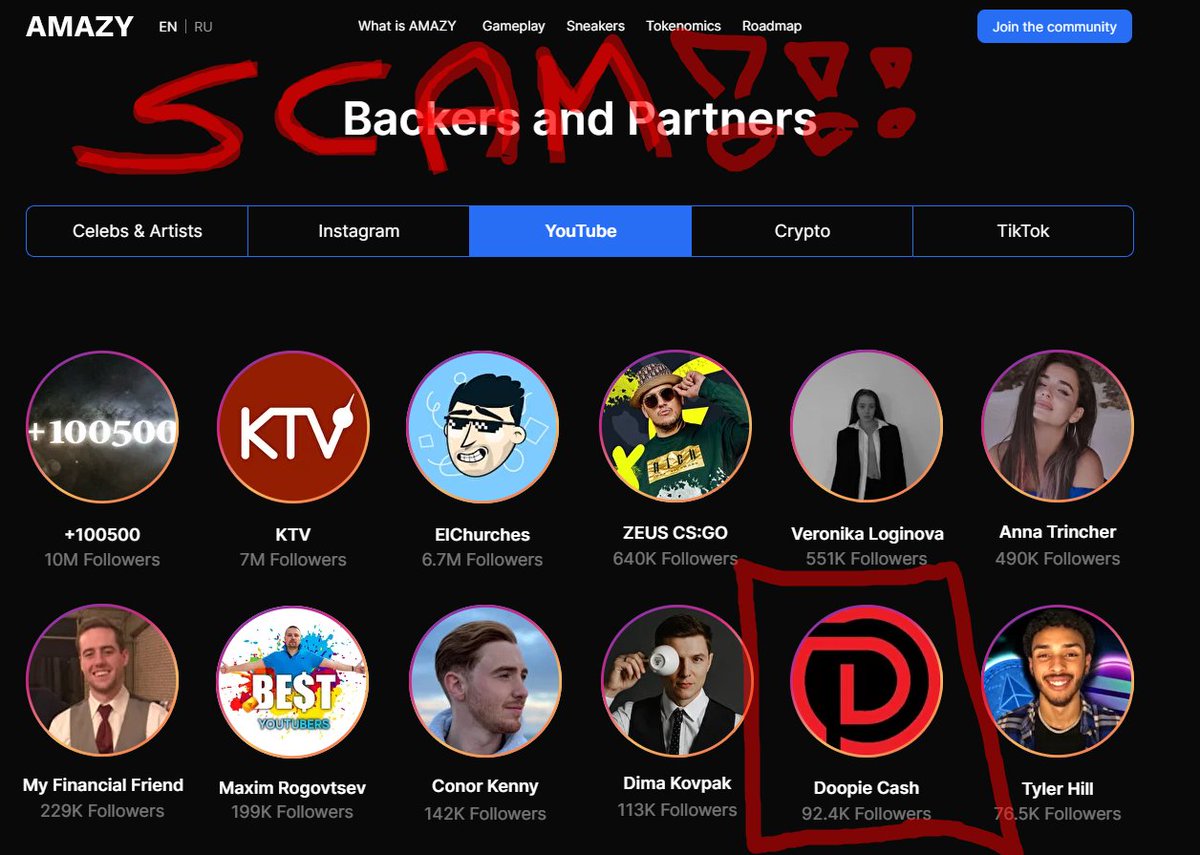Image resolution: width=1200 pixels, height=855 pixels.
Task: Click the ZEUS CS:GO name
Action: (x=675, y=533)
